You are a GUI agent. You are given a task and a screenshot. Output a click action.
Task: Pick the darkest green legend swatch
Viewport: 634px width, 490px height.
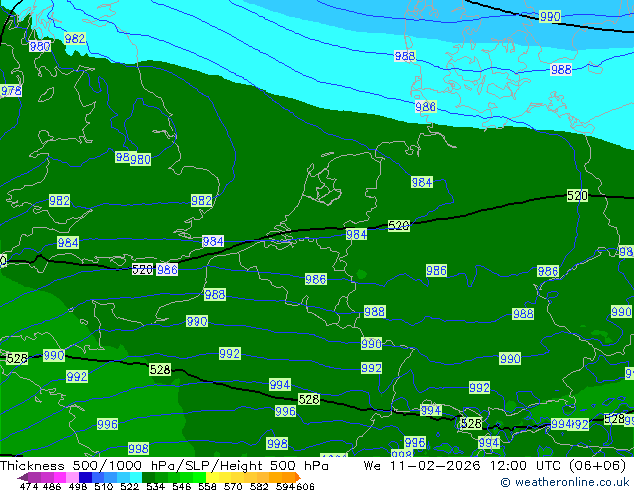(x=148, y=477)
